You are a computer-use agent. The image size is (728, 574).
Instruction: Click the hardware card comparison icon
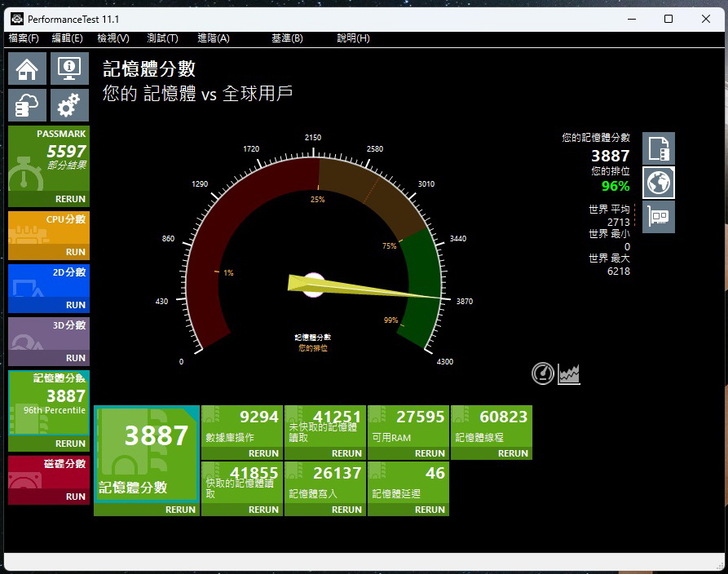pyautogui.click(x=658, y=216)
